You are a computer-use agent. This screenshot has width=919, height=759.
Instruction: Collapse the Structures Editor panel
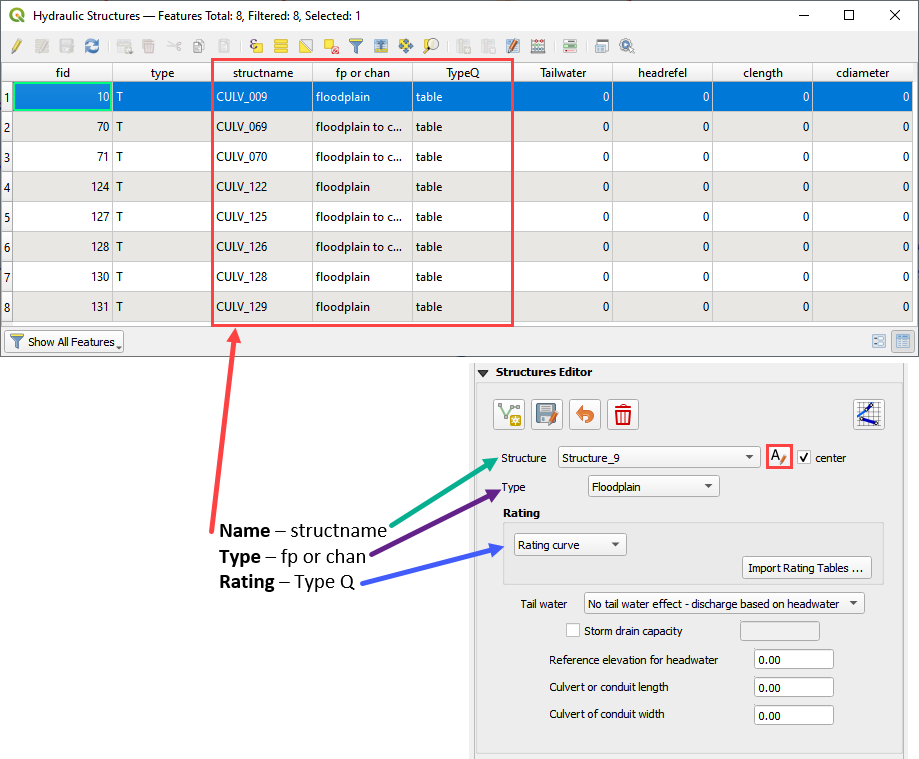[x=483, y=372]
